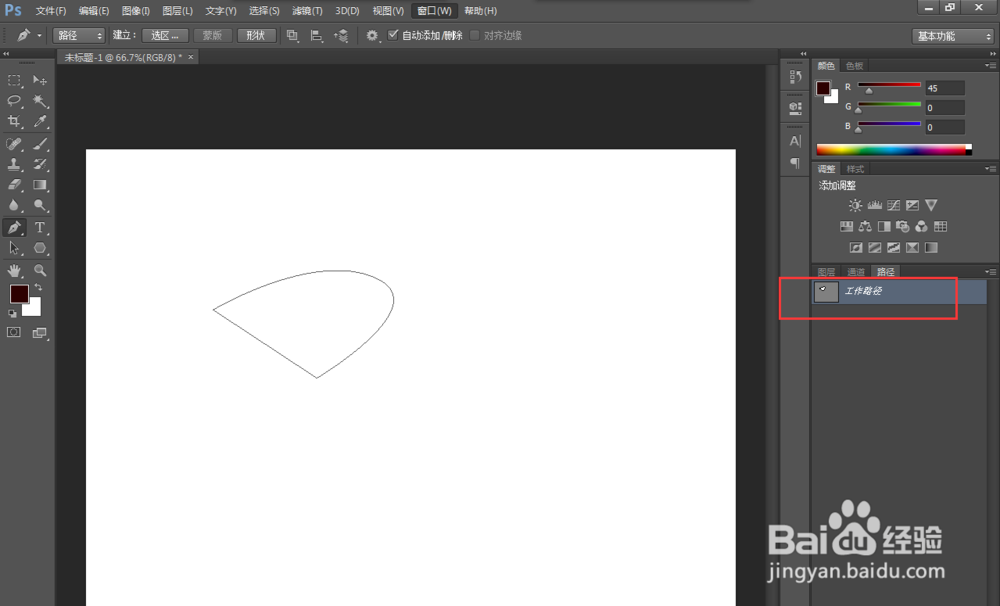Close the 未标题-1 document tab
The image size is (1000, 606).
point(190,57)
